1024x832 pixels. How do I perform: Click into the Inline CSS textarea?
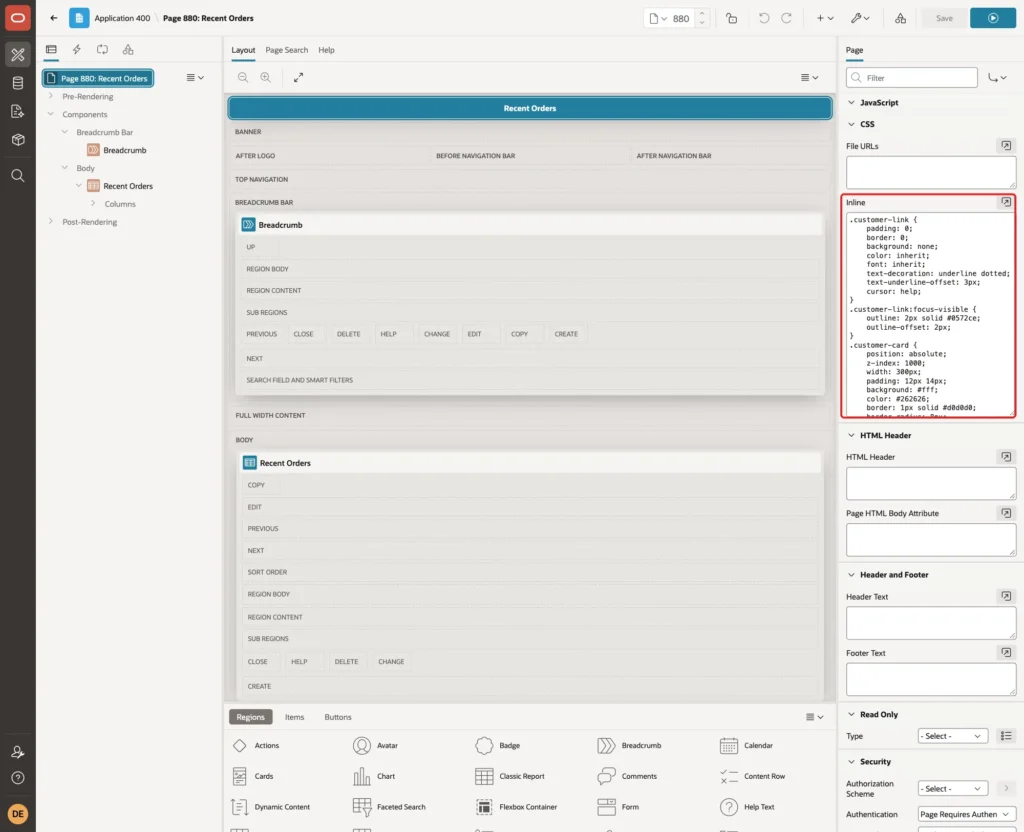[x=929, y=314]
